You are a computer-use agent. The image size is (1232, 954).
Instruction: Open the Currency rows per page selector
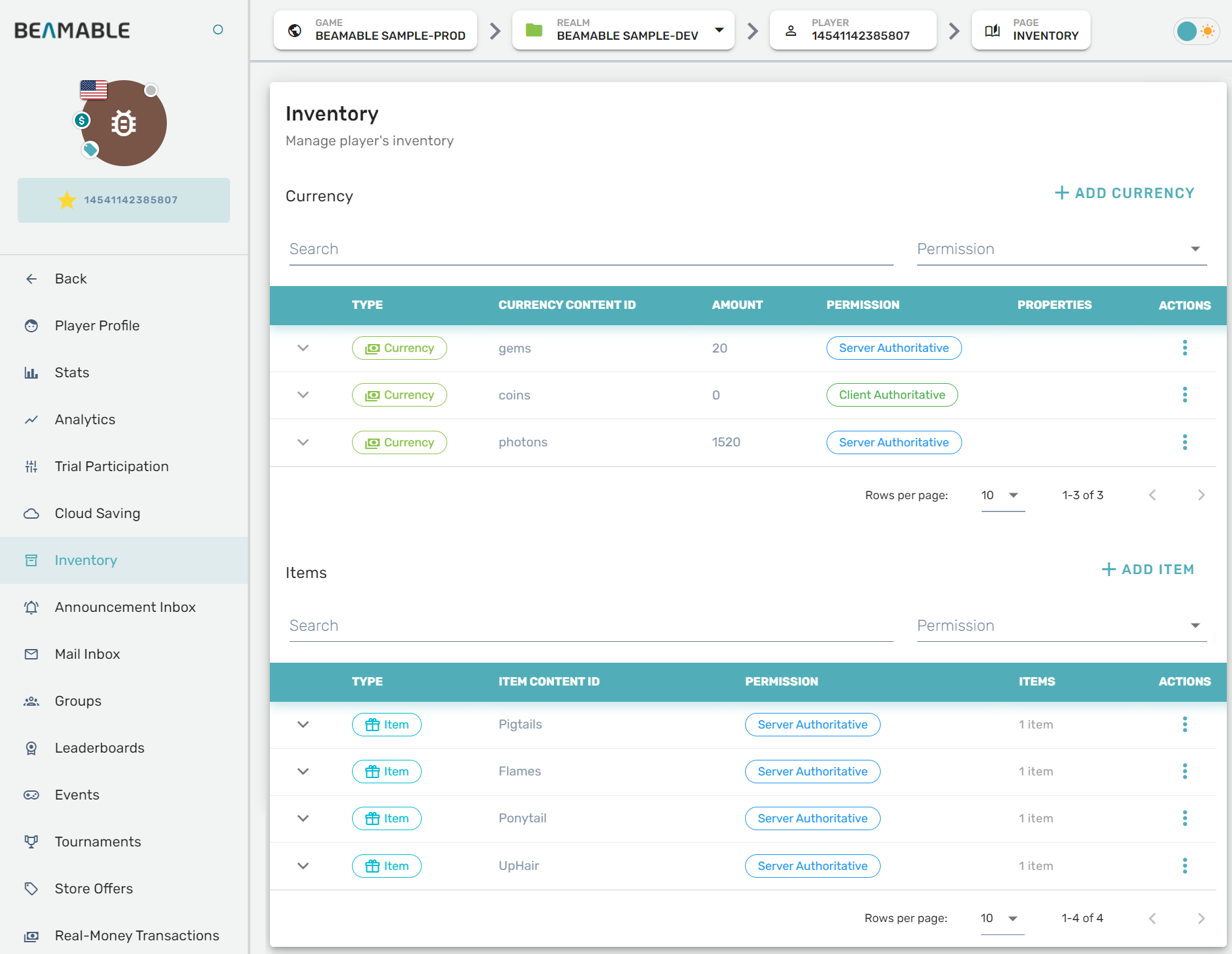tap(1002, 495)
